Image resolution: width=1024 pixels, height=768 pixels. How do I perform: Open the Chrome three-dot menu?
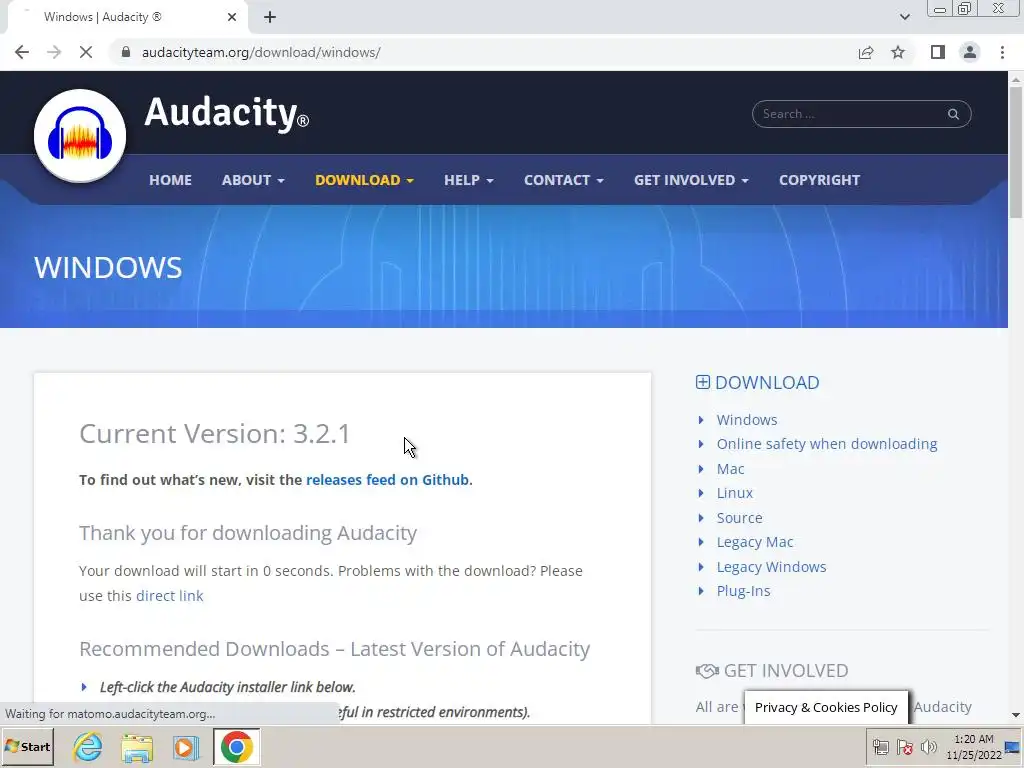1002,52
